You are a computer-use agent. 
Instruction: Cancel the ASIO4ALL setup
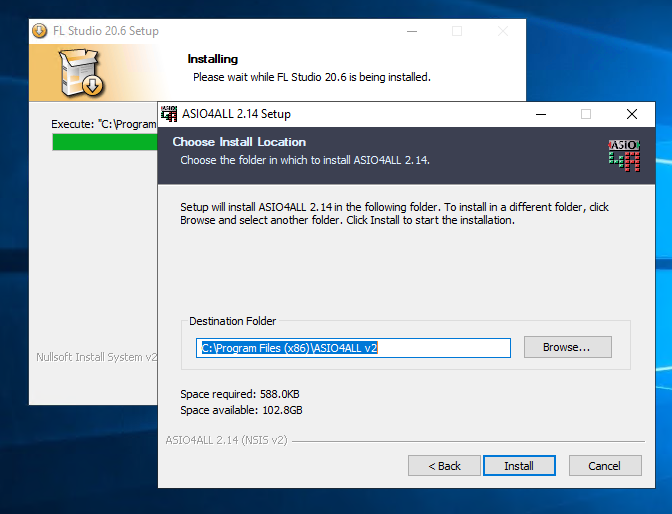pos(605,466)
